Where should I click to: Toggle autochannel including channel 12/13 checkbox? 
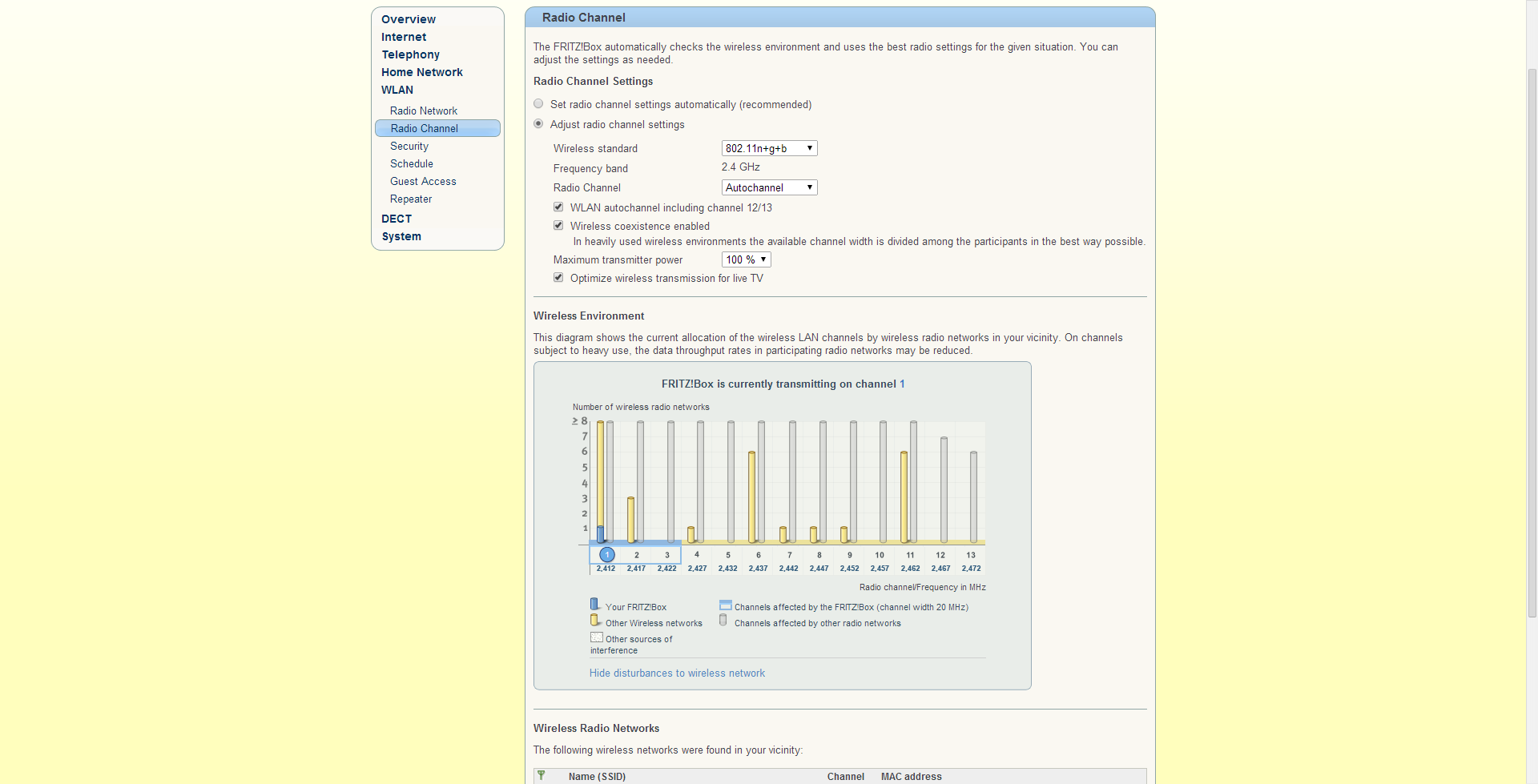coord(558,207)
